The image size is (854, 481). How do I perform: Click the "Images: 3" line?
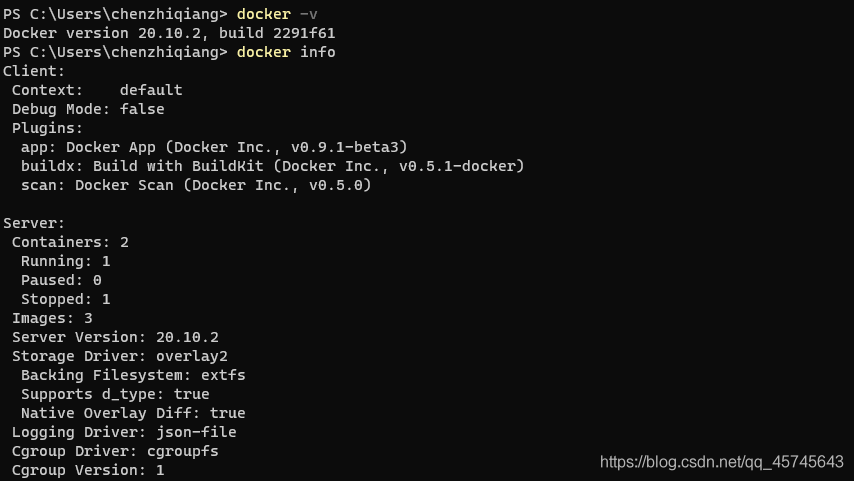(x=52, y=318)
